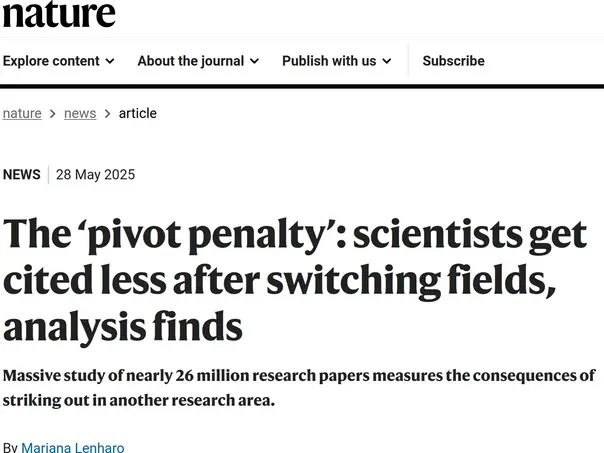Viewport: 604px width, 453px height.
Task: Click the nature logo at top
Action: 59,14
